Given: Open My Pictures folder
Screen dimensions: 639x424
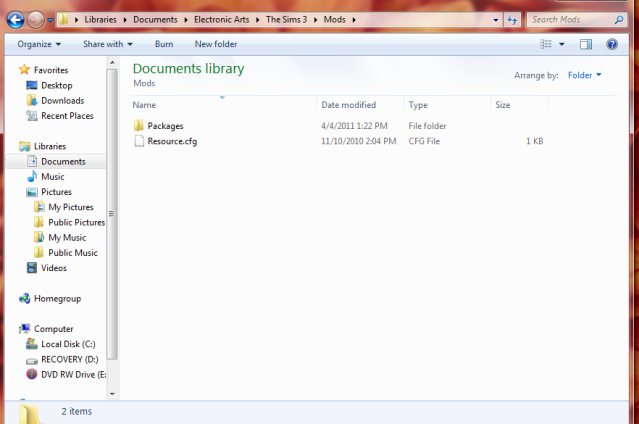Looking at the screenshot, I should tap(71, 207).
